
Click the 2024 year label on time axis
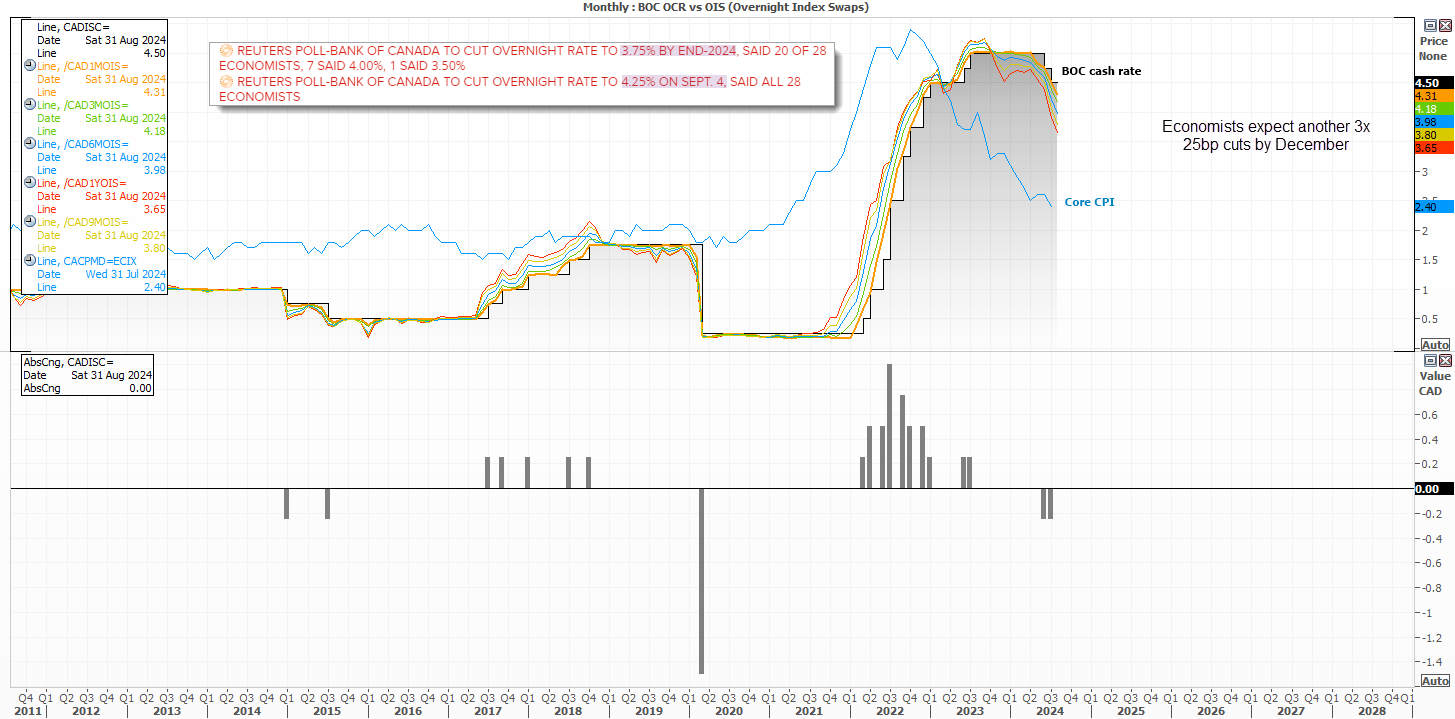pos(1050,711)
